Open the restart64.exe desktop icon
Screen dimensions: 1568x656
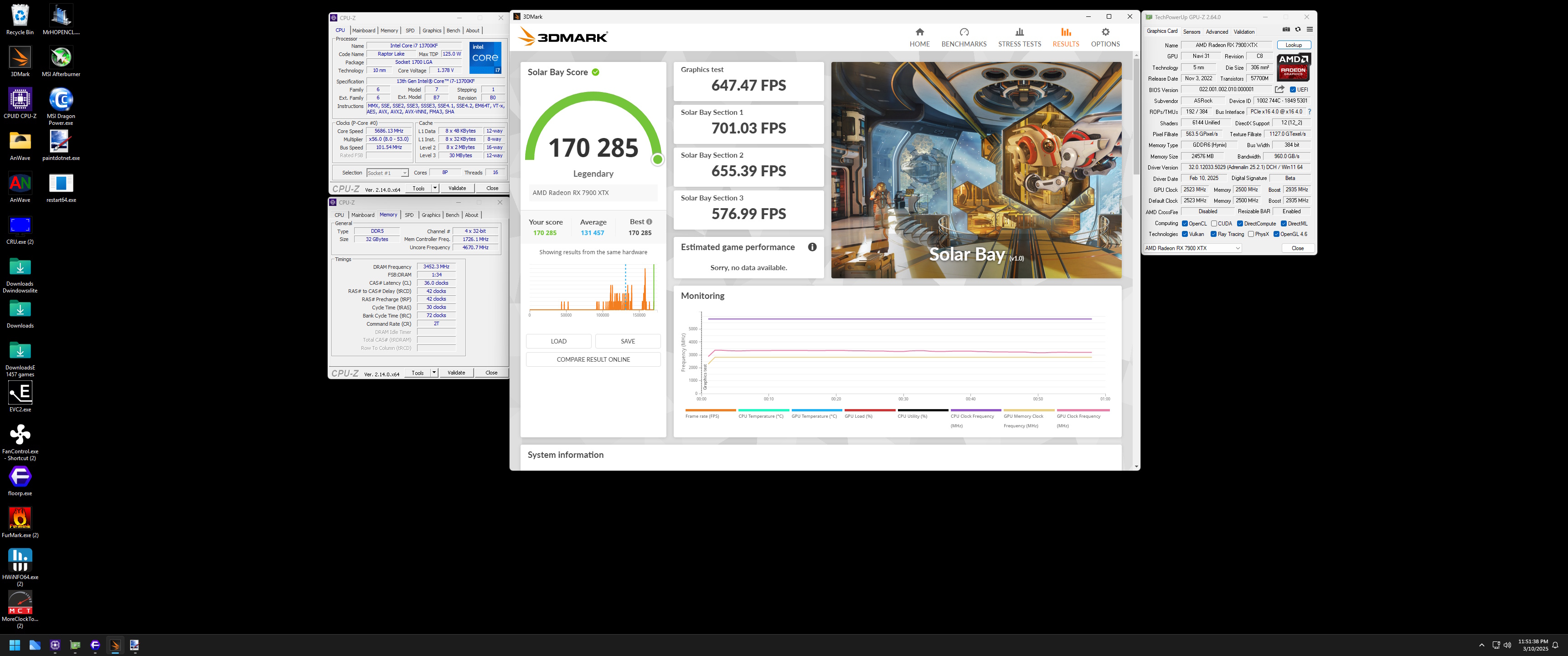coord(61,187)
